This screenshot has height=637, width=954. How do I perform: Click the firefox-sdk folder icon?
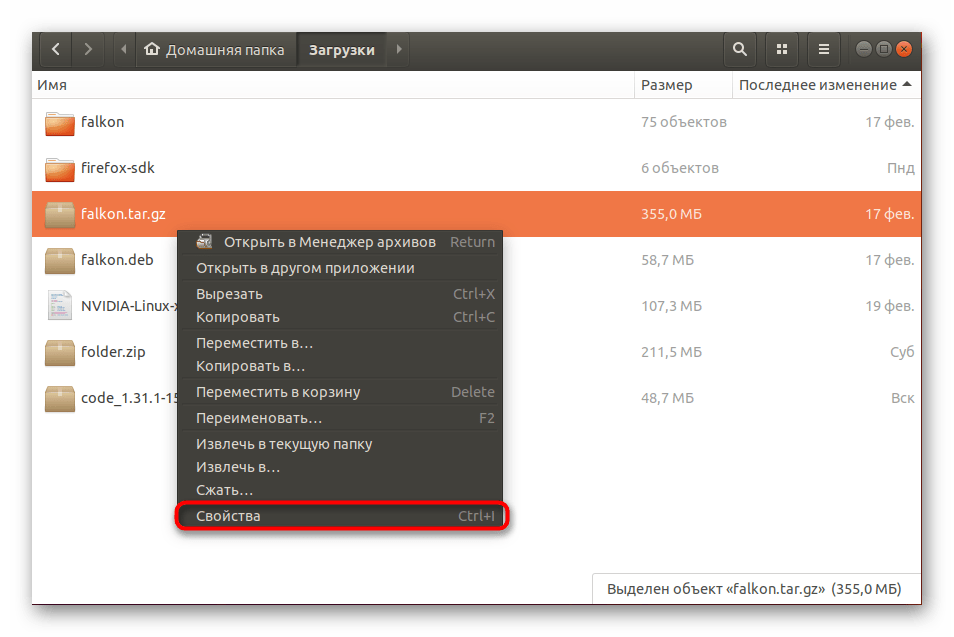point(60,168)
